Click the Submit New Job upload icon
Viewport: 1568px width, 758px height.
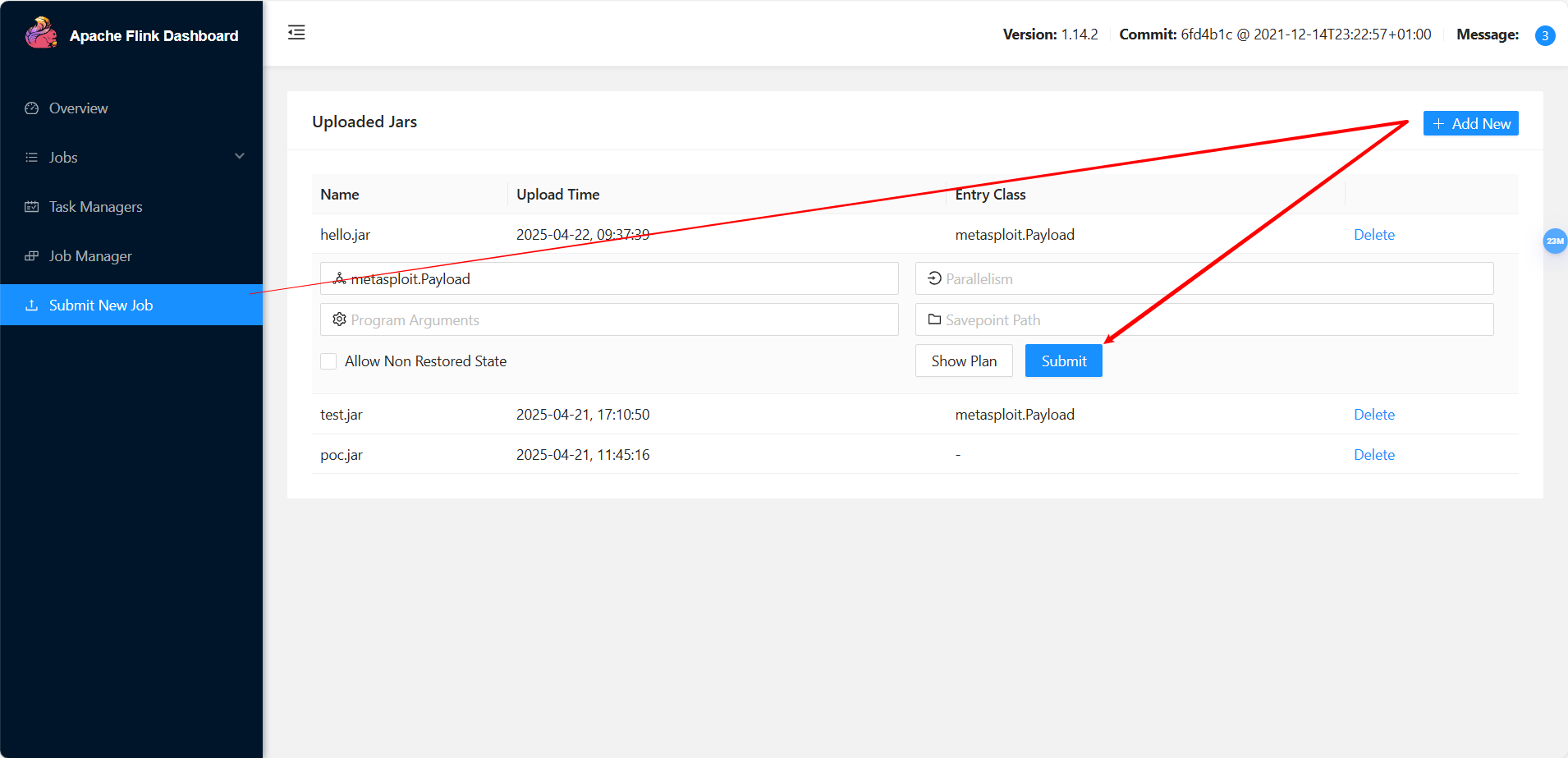click(x=32, y=305)
